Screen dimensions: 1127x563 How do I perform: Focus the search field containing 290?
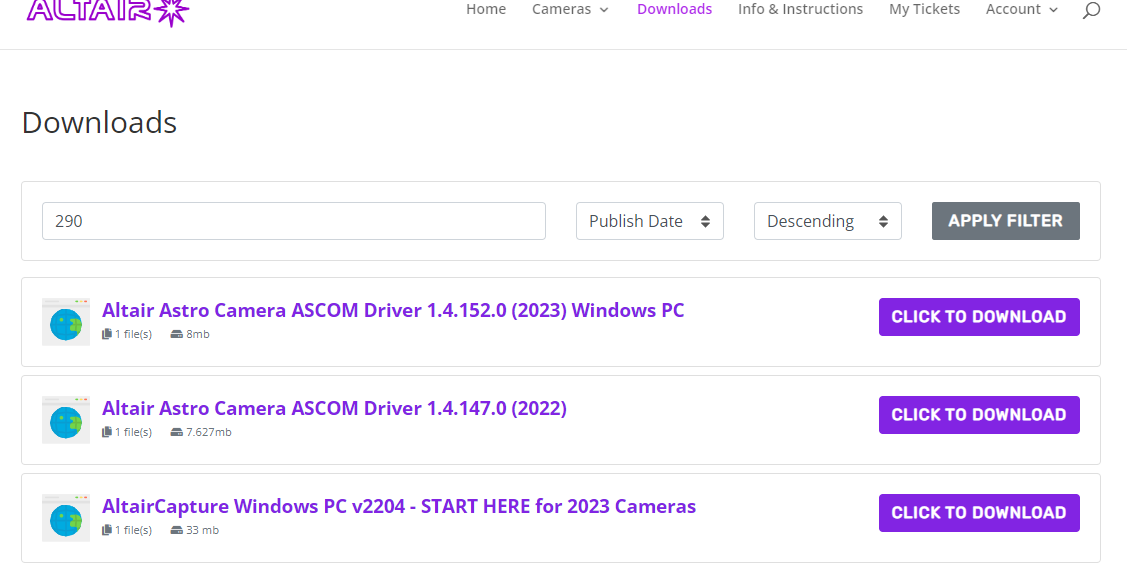(x=293, y=221)
